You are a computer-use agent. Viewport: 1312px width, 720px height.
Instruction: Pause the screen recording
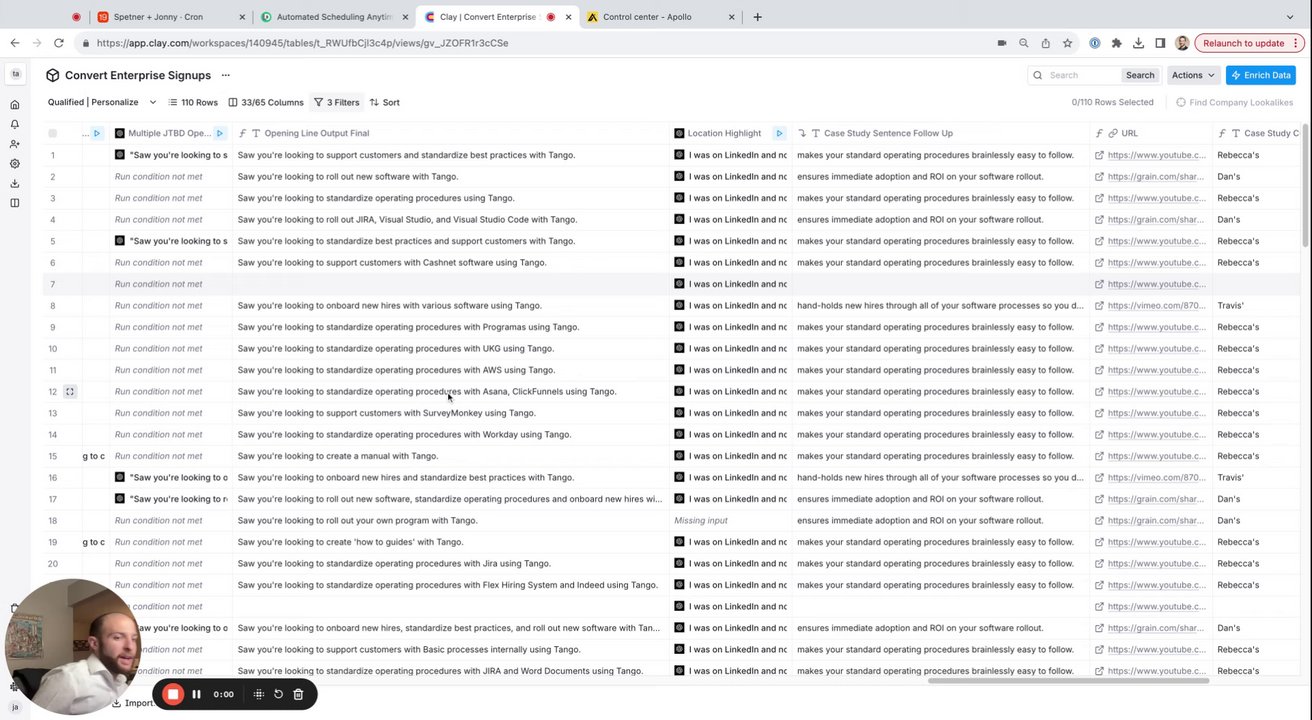pos(196,694)
